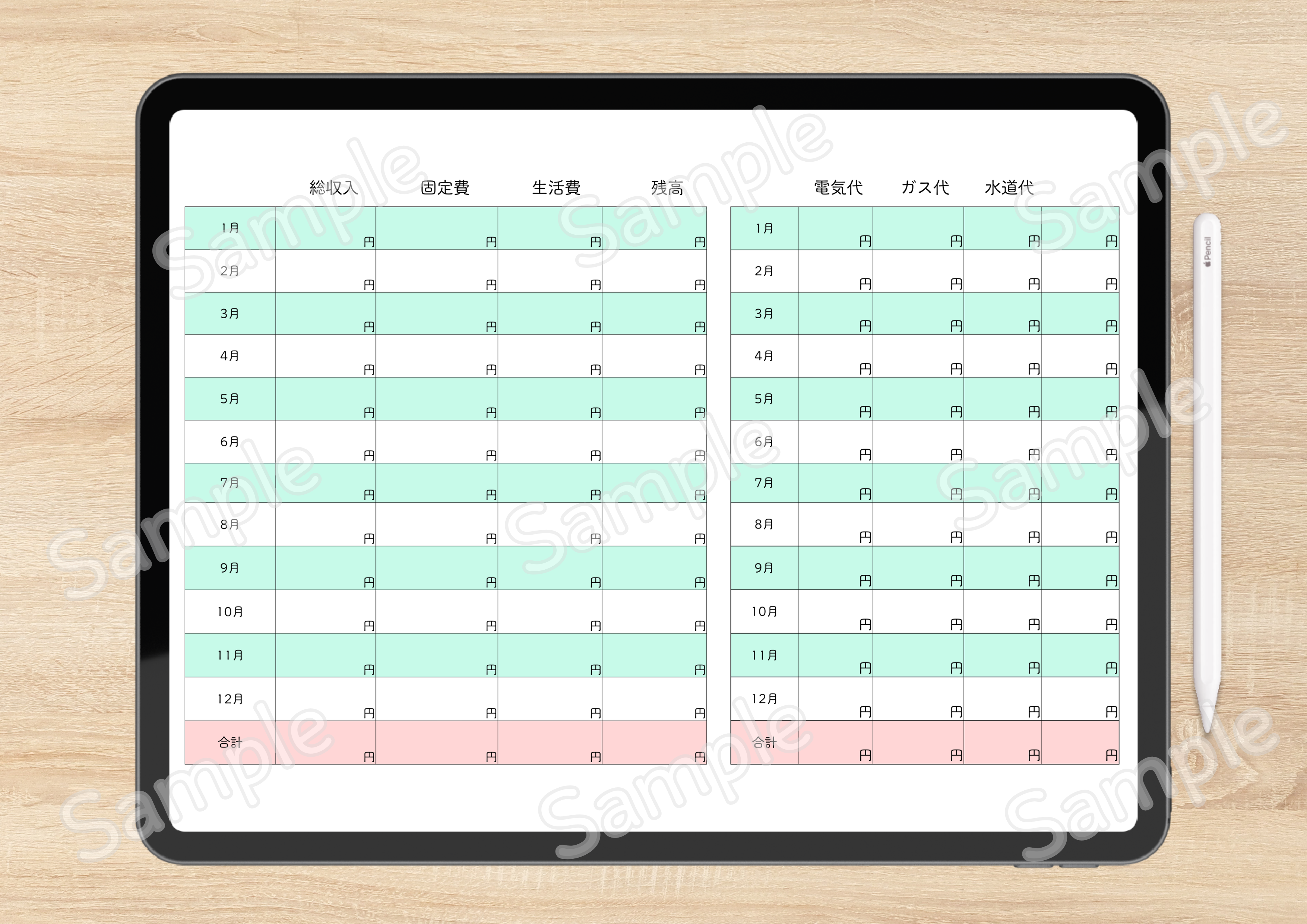The width and height of the screenshot is (1307, 924).
Task: Click the pink 合計 総収入 total cell
Action: point(325,743)
